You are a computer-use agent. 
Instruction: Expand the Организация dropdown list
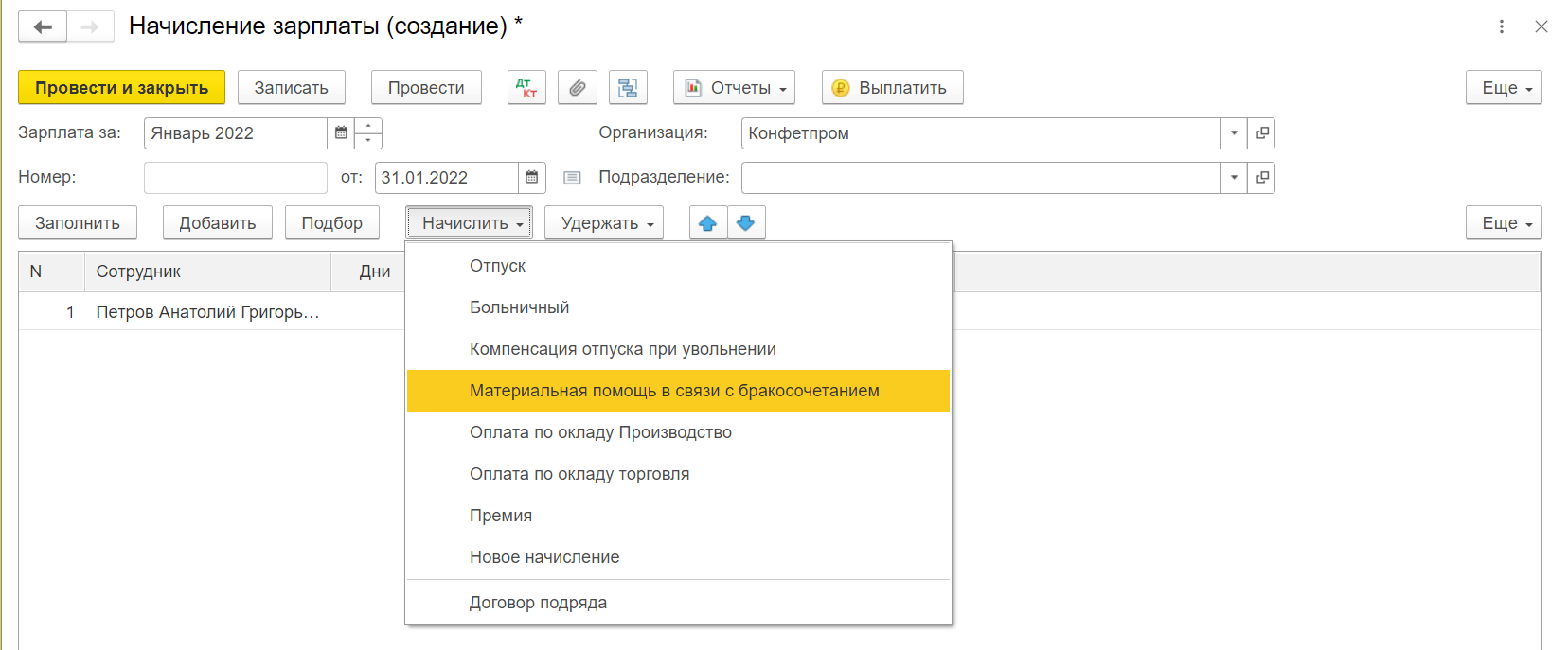tap(1234, 133)
